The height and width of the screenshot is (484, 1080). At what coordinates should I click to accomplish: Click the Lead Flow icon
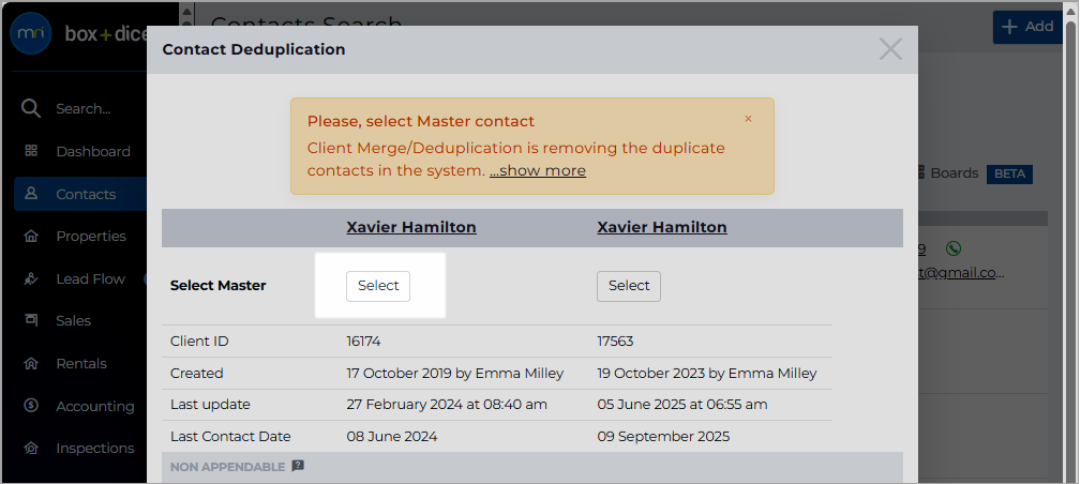pos(31,279)
